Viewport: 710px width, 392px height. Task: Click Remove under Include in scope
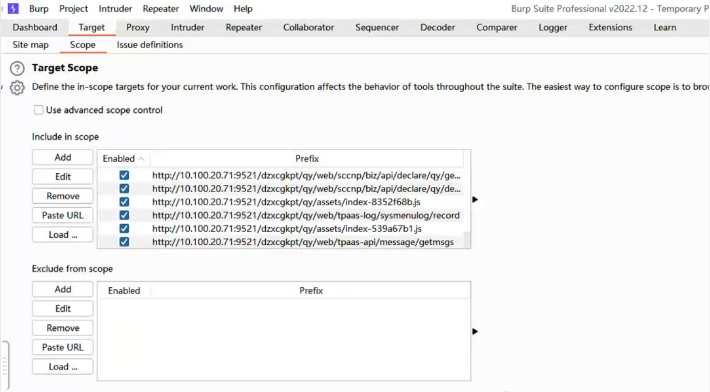[x=62, y=196]
